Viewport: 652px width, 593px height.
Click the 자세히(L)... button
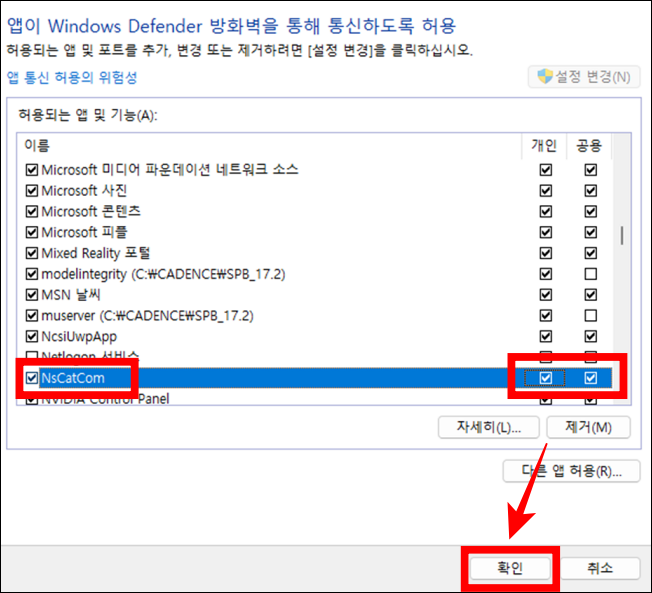pos(489,427)
